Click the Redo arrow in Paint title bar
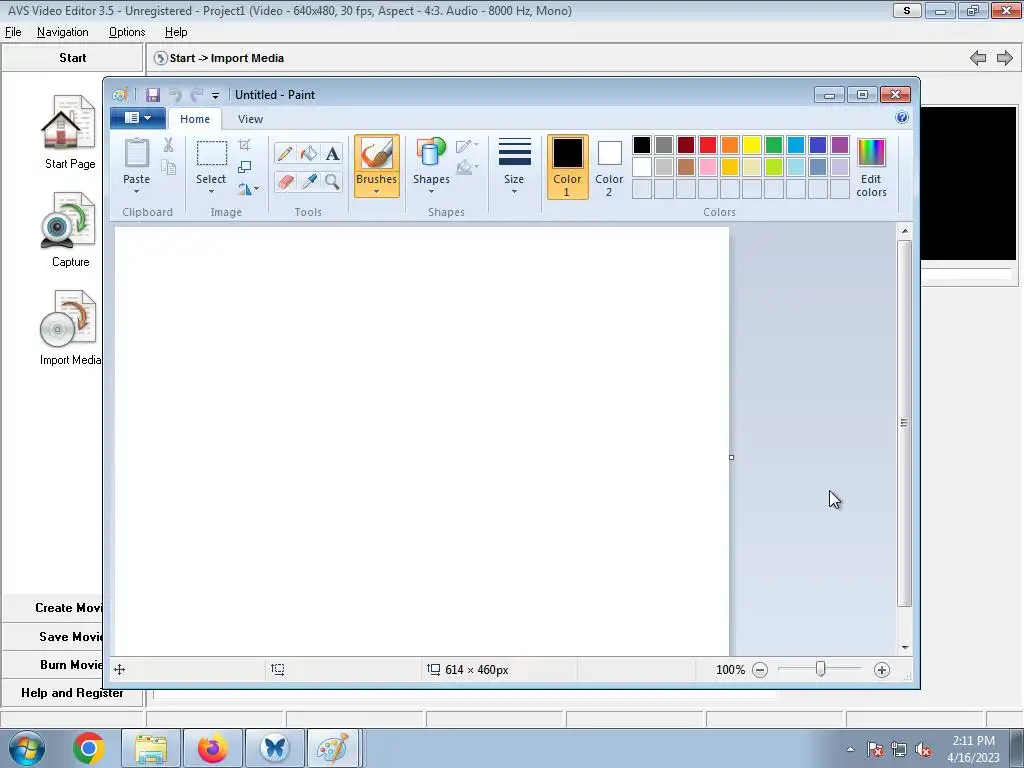The image size is (1024, 768). pyautogui.click(x=197, y=95)
